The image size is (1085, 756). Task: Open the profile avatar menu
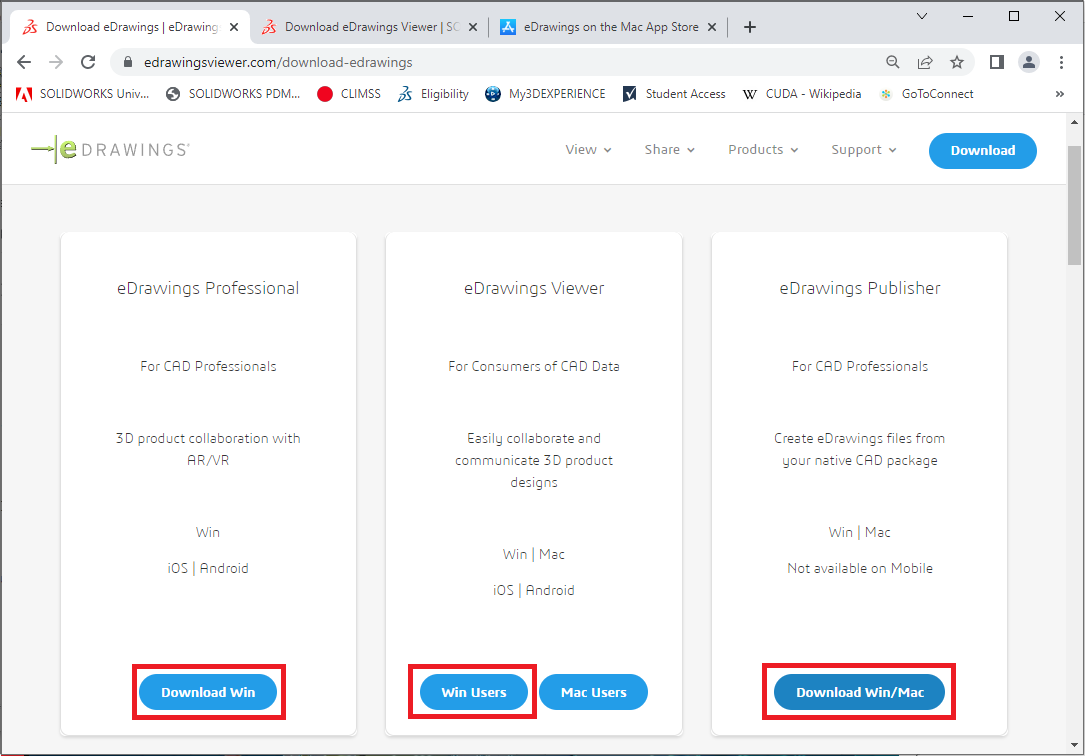tap(1029, 62)
